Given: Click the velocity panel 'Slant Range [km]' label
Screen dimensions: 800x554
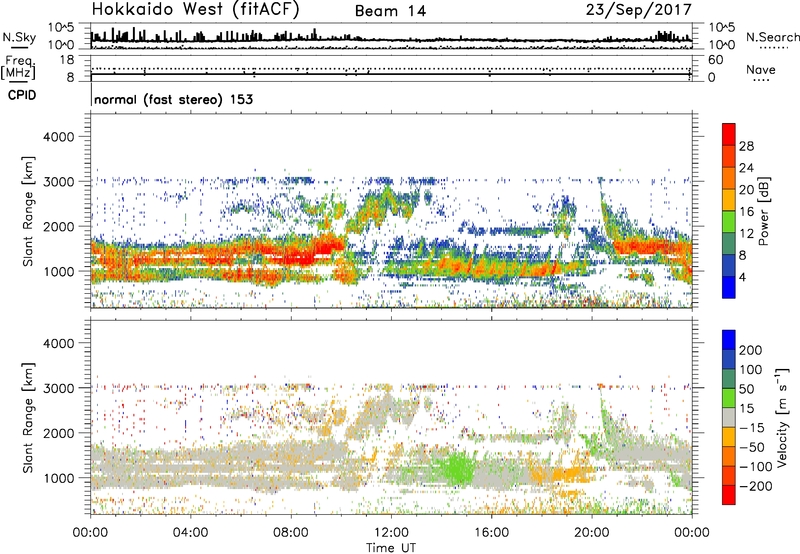Looking at the screenshot, I should click(28, 418).
